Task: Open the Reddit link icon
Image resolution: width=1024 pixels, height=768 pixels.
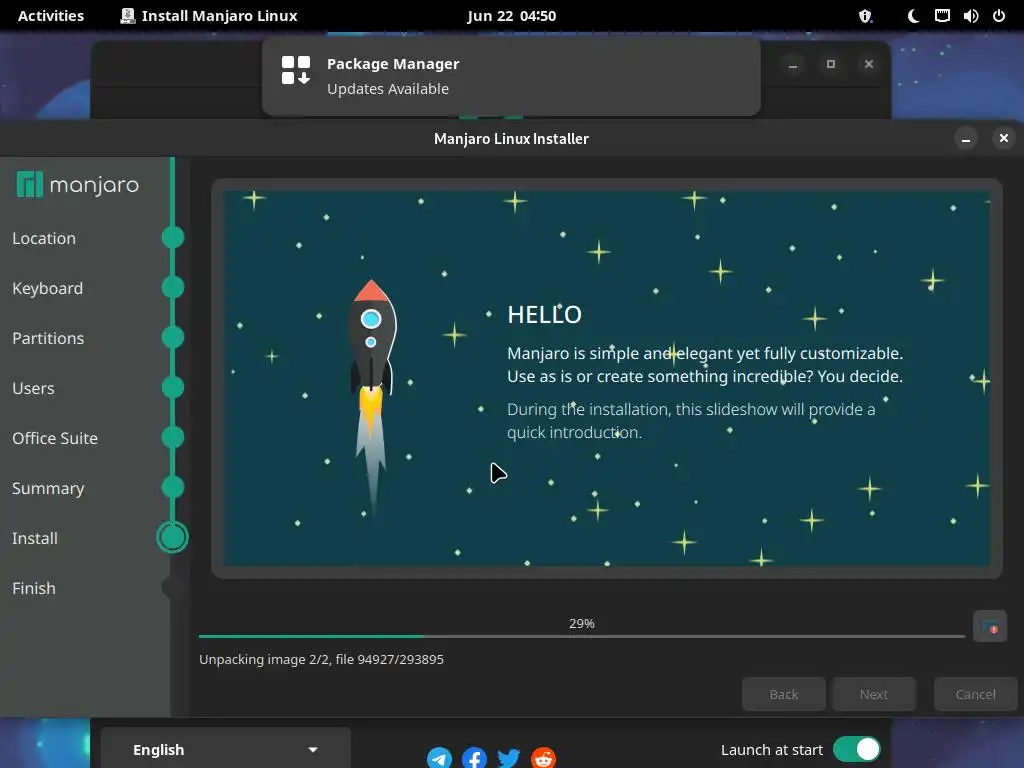Action: [x=543, y=758]
